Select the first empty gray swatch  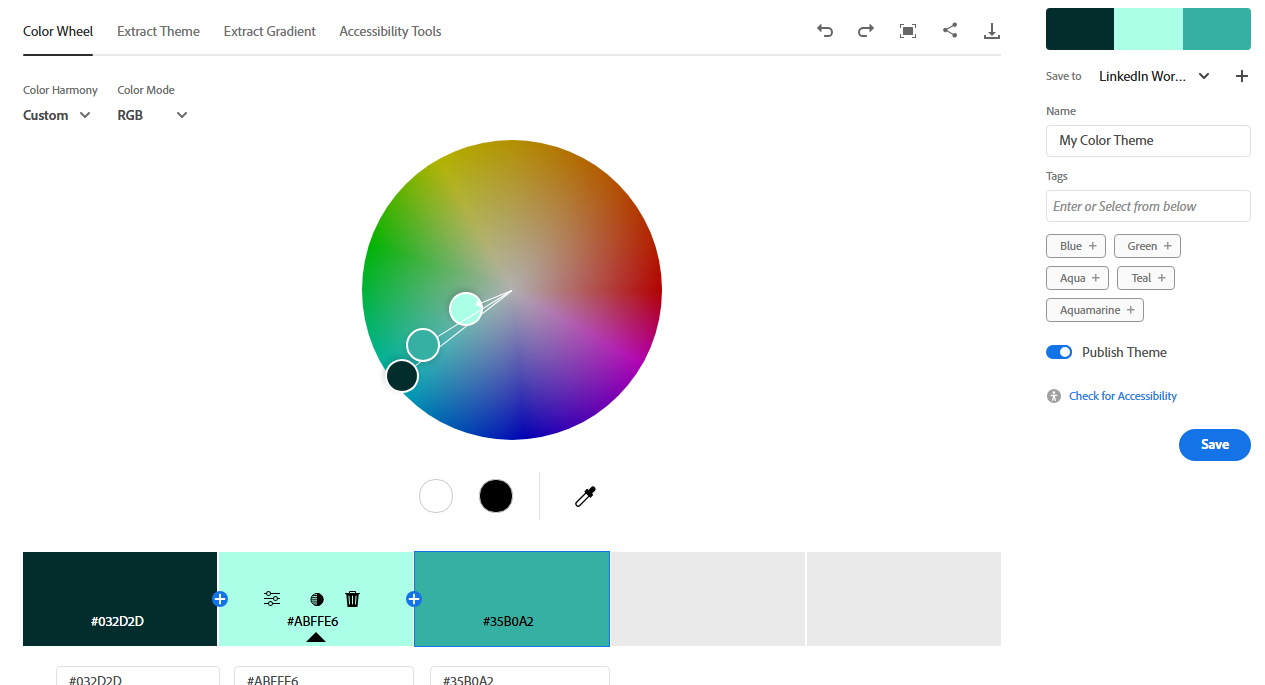coord(708,598)
